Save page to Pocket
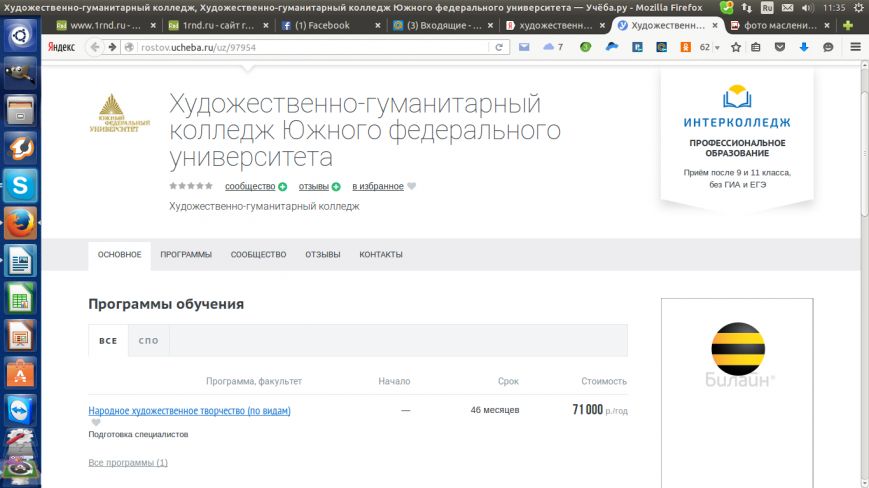 click(780, 47)
